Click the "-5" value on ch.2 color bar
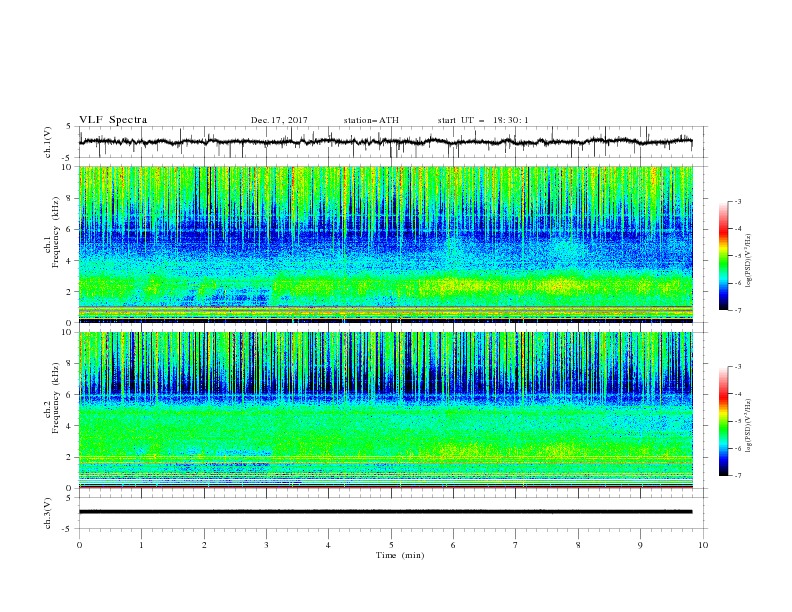Viewport: 792px width, 612px height. tap(737, 421)
